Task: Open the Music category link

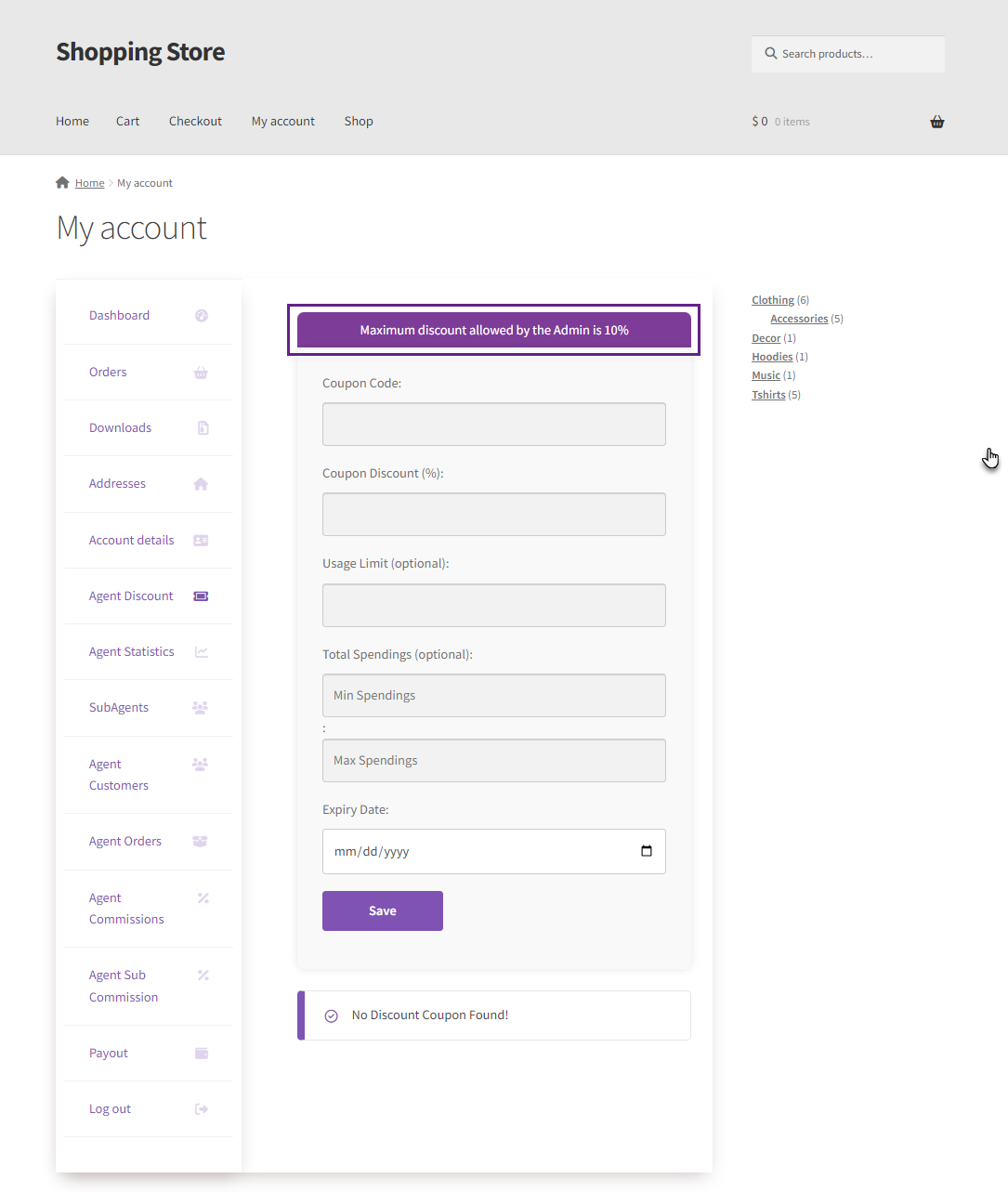Action: click(766, 375)
